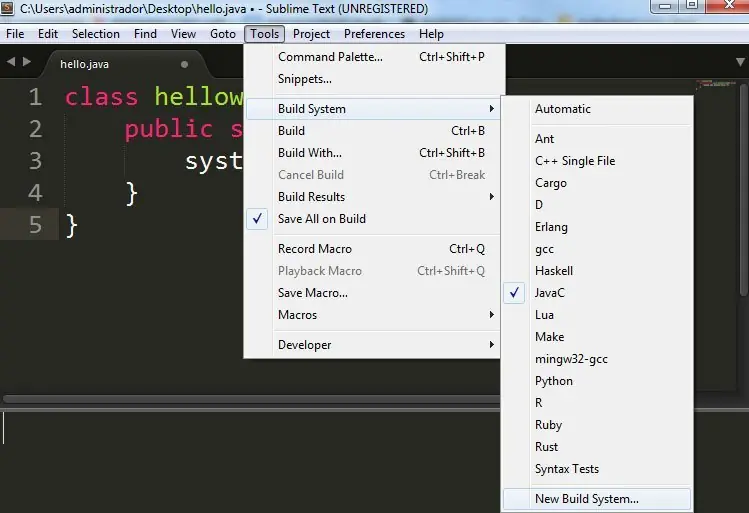Open Snippets... menu entry
This screenshot has height=513, width=749.
(x=373, y=79)
